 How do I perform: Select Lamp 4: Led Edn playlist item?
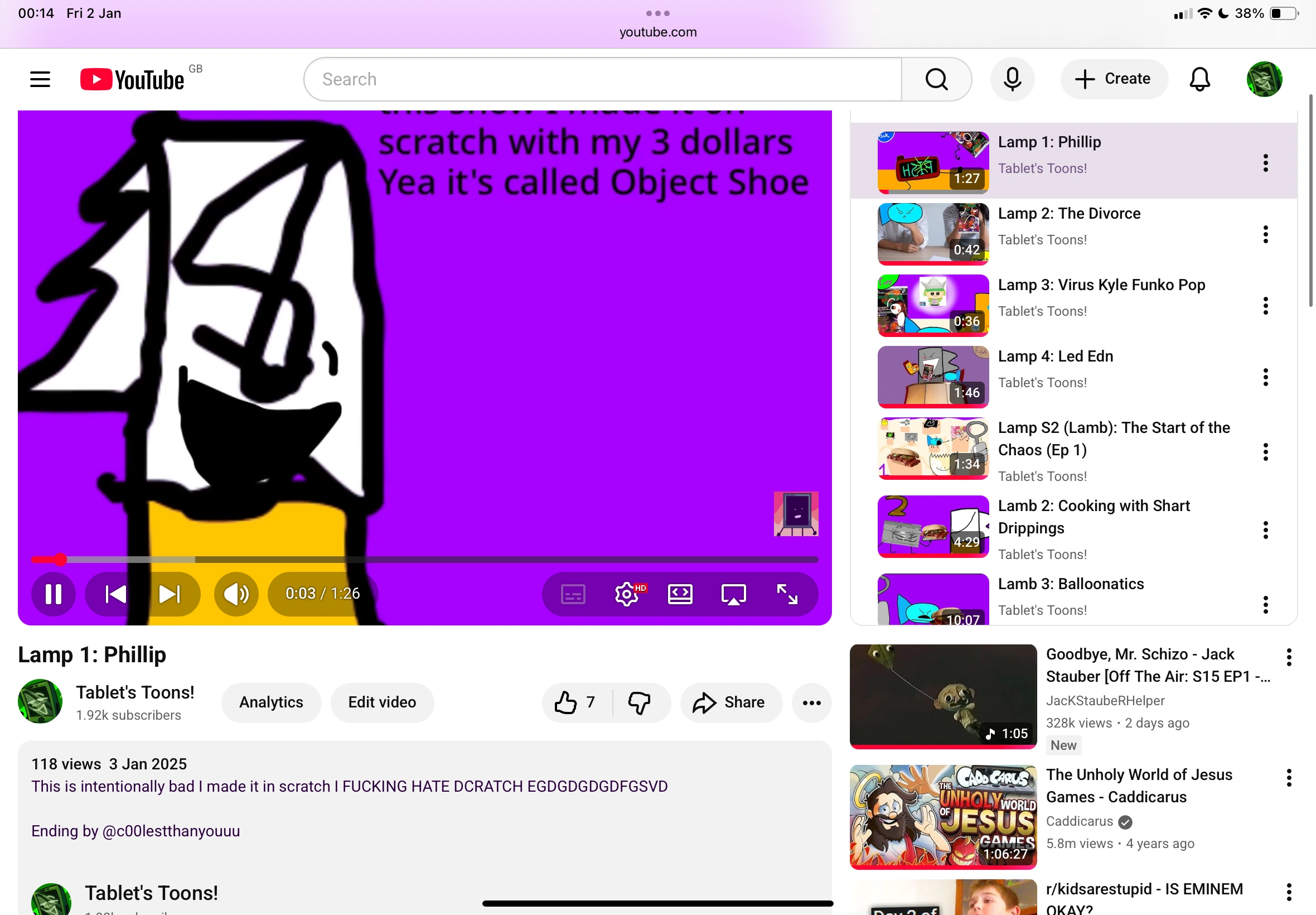click(x=1054, y=357)
